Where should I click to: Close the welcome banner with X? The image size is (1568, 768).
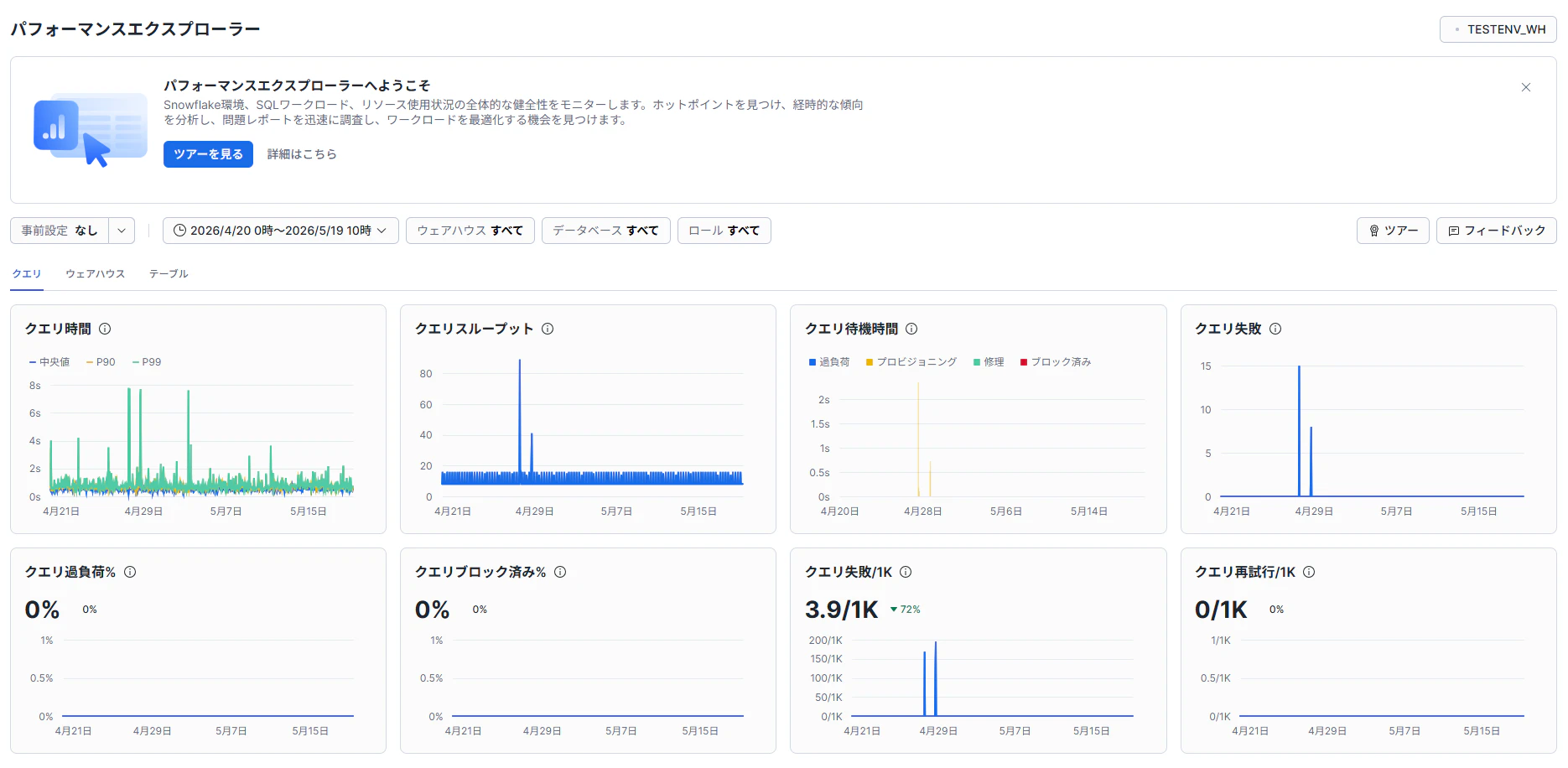pos(1526,87)
